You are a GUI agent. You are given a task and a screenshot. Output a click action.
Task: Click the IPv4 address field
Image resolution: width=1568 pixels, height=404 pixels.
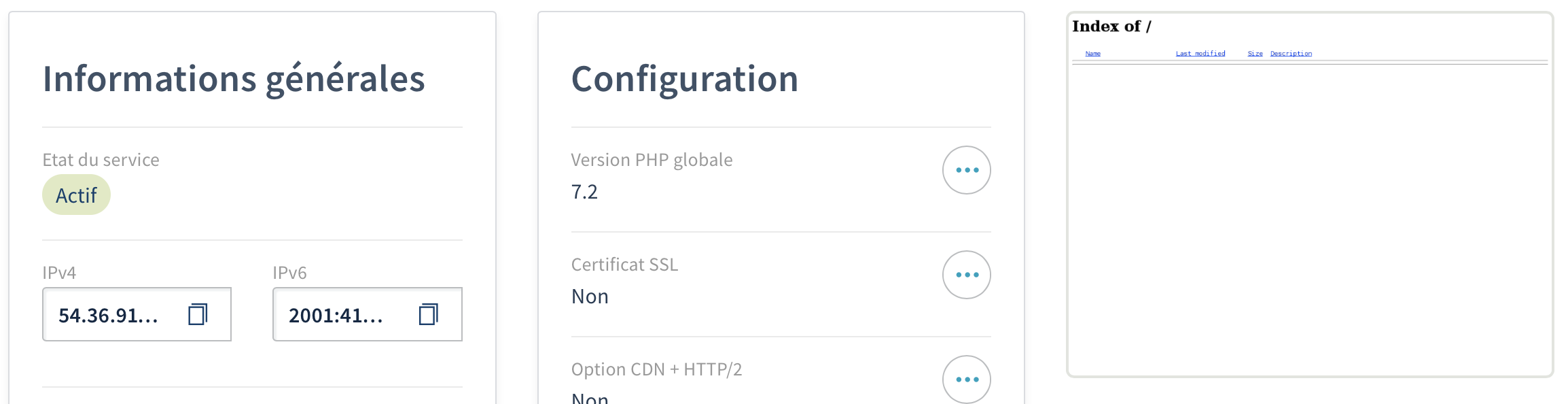(109, 315)
